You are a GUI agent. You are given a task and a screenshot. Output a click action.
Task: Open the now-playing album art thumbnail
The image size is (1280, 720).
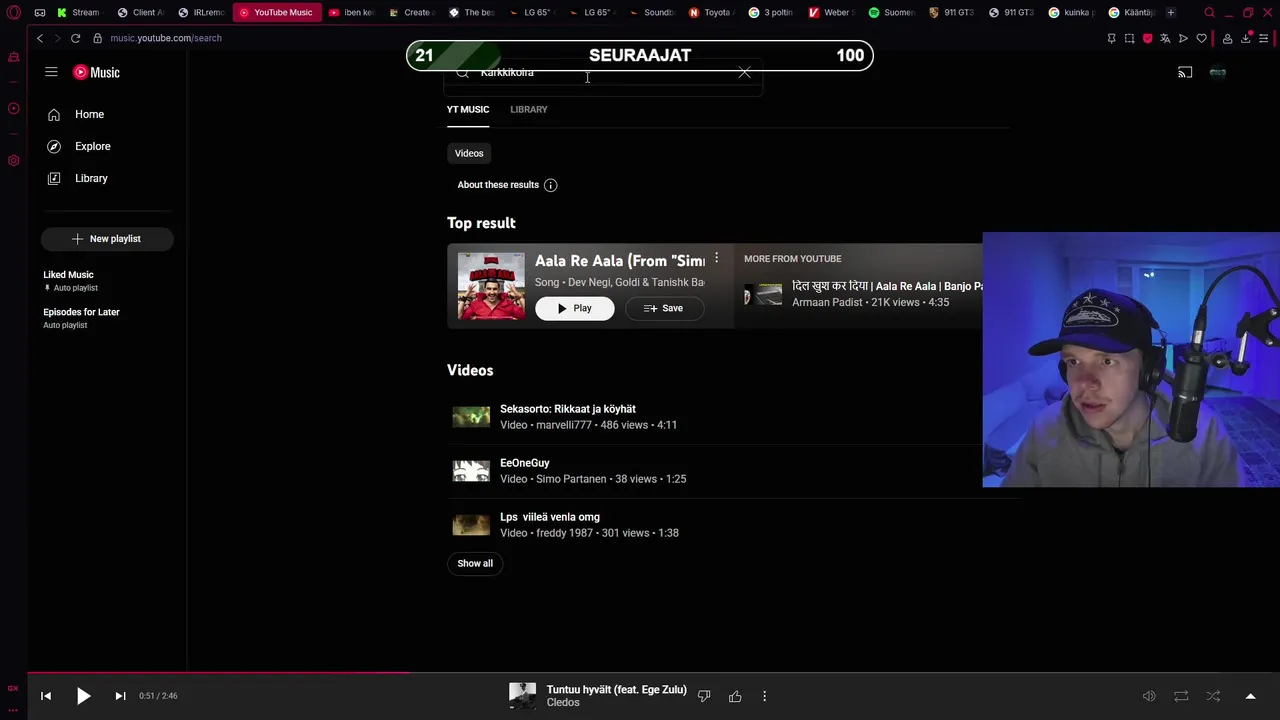pos(522,696)
